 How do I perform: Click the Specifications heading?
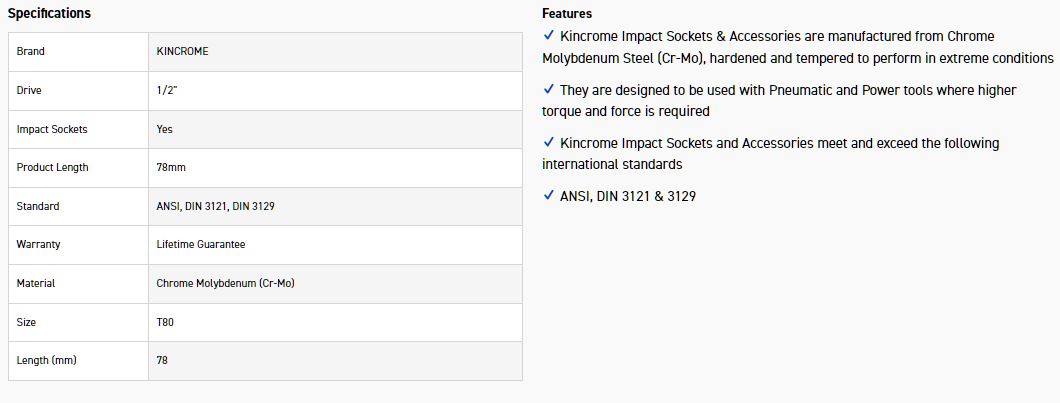(50, 13)
